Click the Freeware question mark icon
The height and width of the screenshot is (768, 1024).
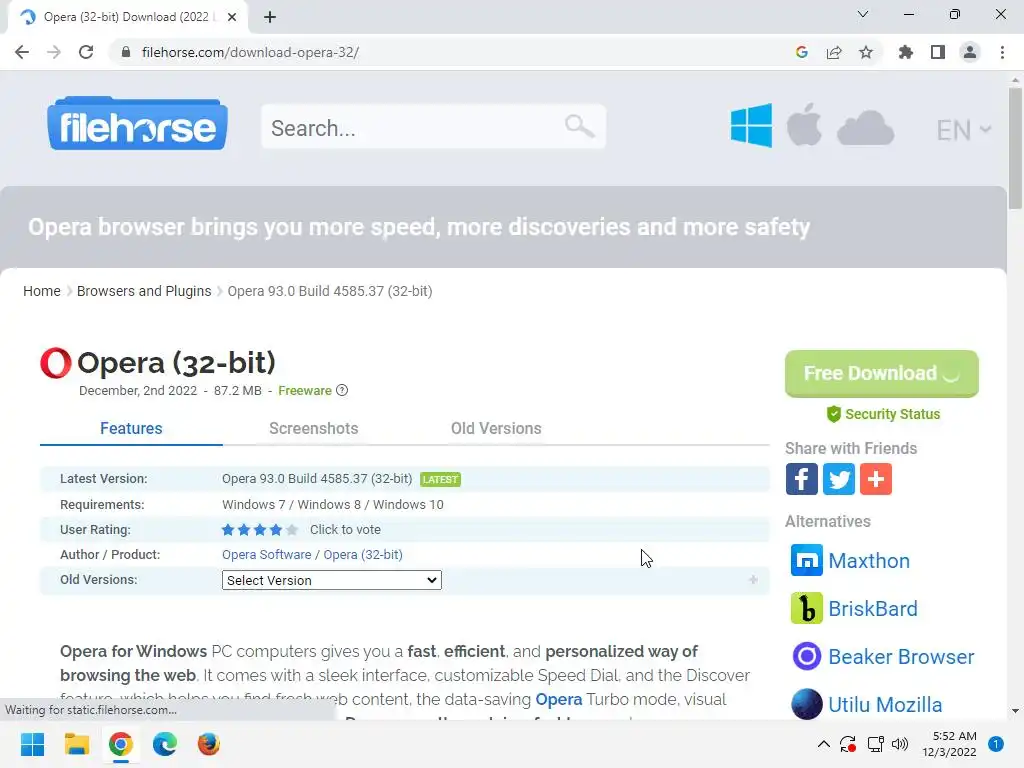(342, 391)
